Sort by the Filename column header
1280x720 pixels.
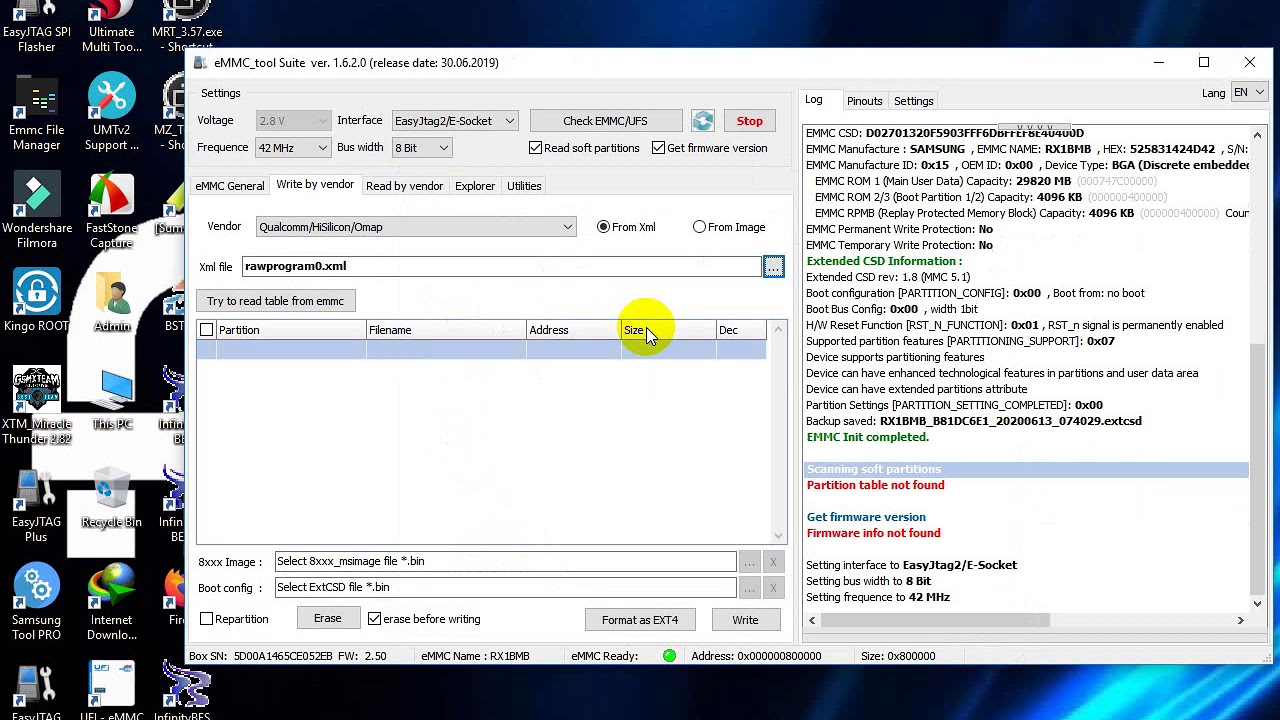(x=446, y=330)
